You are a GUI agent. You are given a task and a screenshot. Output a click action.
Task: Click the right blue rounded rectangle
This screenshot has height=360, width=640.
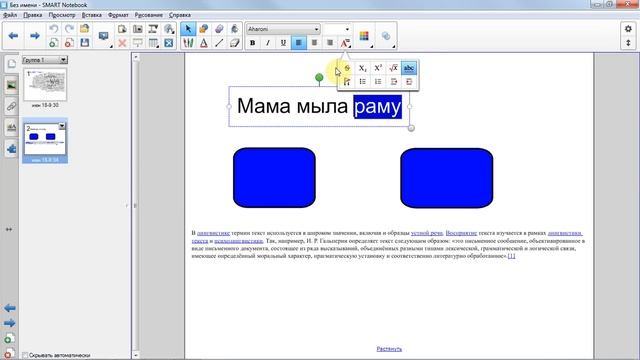[x=447, y=178]
